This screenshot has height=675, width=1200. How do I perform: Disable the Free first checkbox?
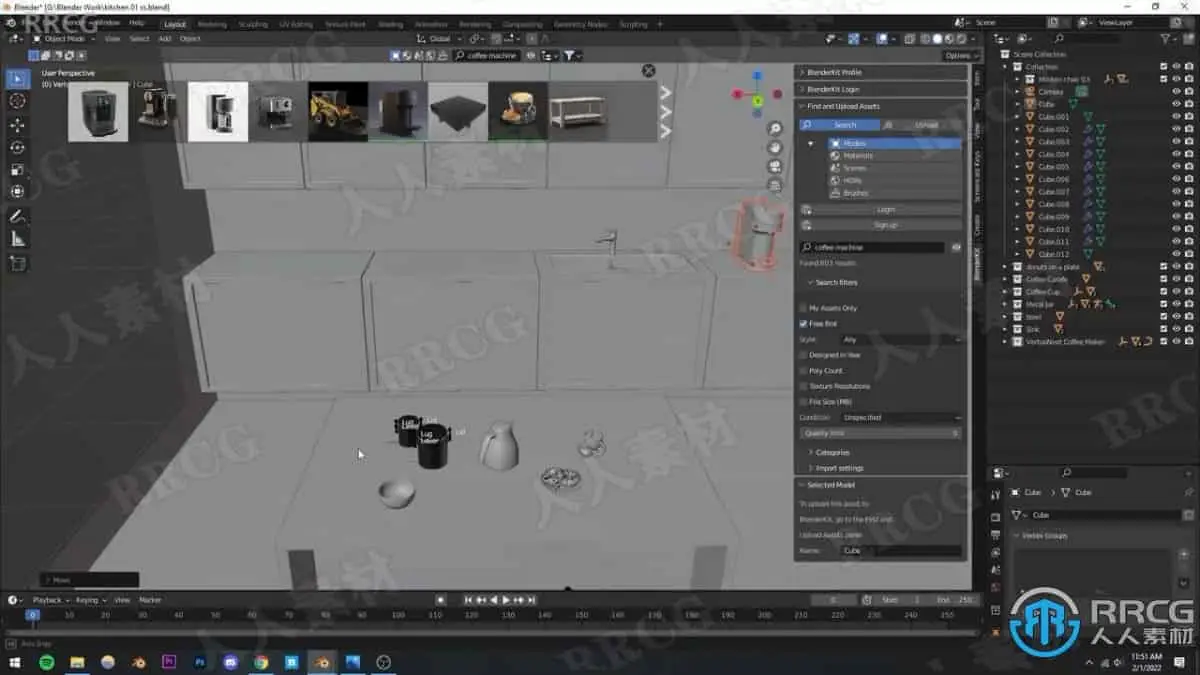pyautogui.click(x=803, y=323)
